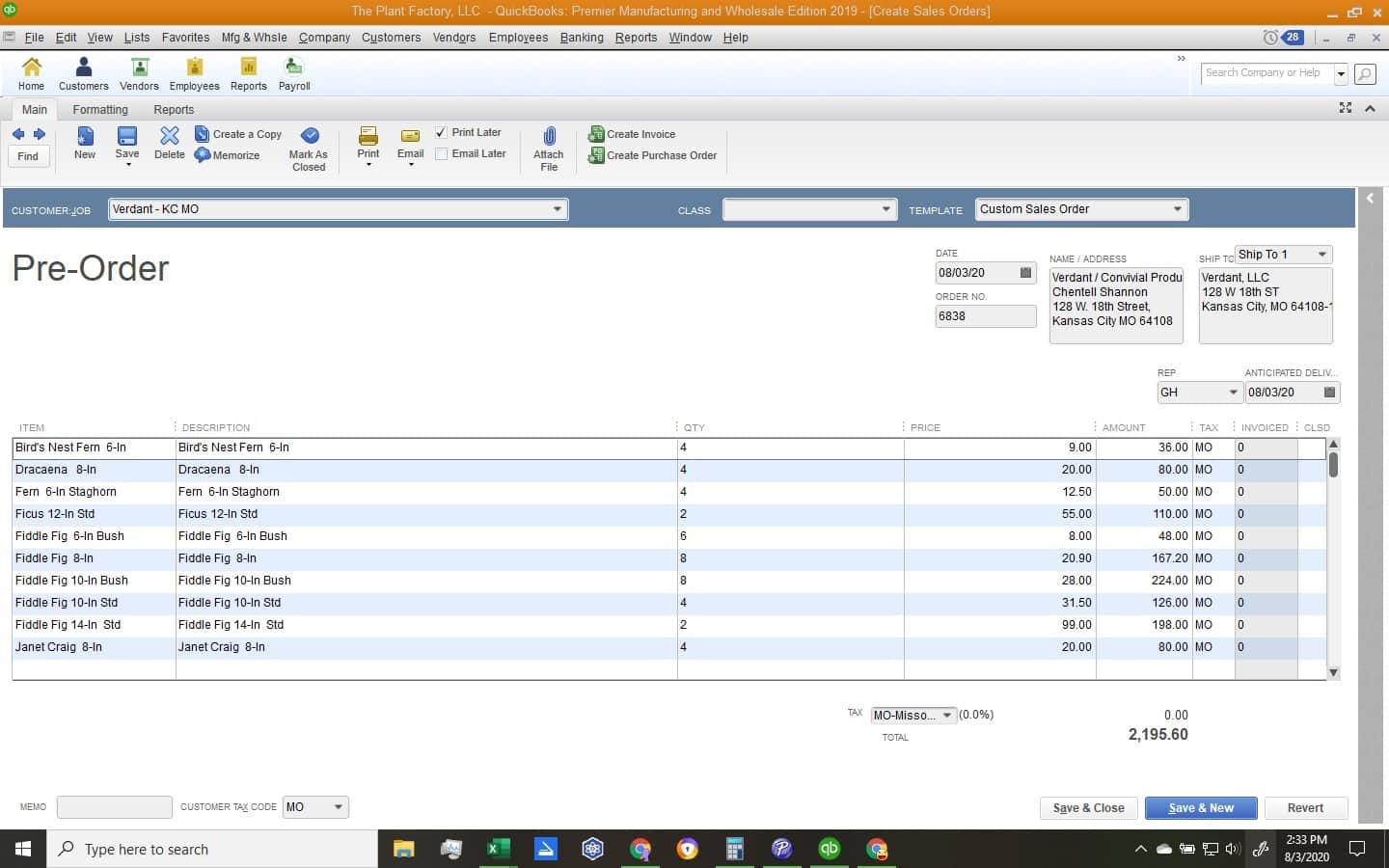Click the Save & Close button
Screen dimensions: 1389x868
pos(1088,808)
